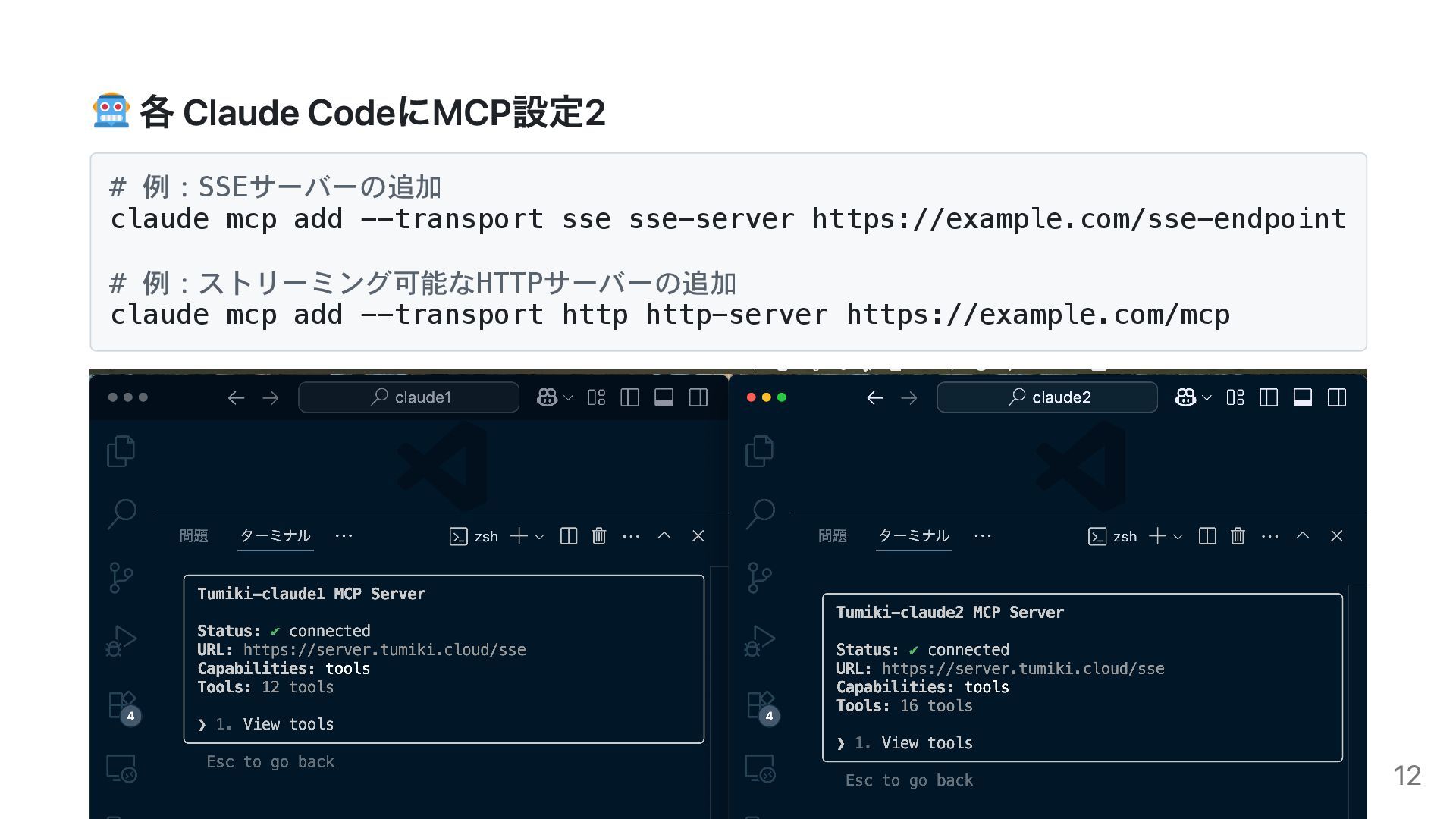The height and width of the screenshot is (819, 1456).
Task: Customize layout icon in claude2 title bar
Action: coord(1235,397)
